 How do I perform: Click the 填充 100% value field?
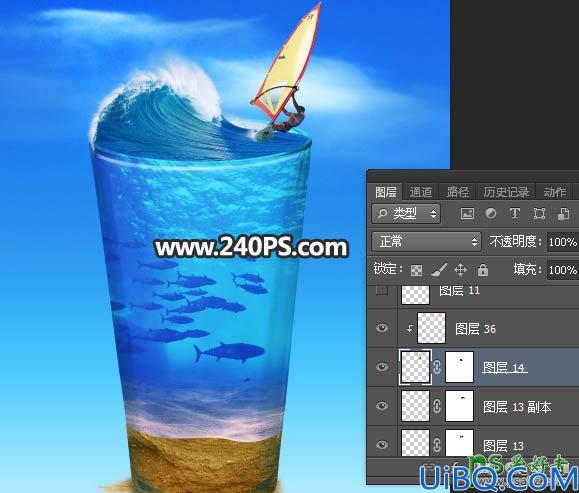pyautogui.click(x=563, y=270)
